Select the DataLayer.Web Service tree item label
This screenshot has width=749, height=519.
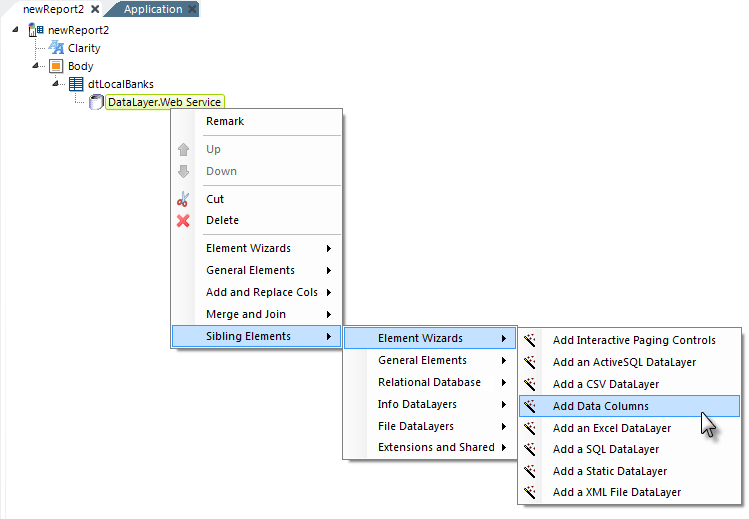(x=164, y=102)
